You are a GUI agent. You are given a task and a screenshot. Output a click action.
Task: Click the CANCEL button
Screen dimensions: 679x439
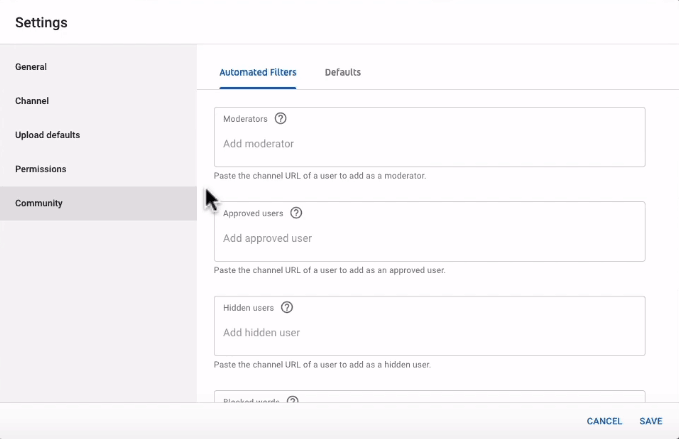point(604,421)
